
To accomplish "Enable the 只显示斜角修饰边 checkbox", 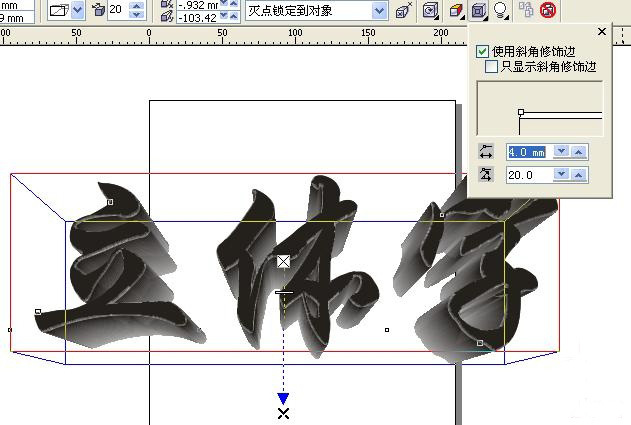I will [491, 67].
